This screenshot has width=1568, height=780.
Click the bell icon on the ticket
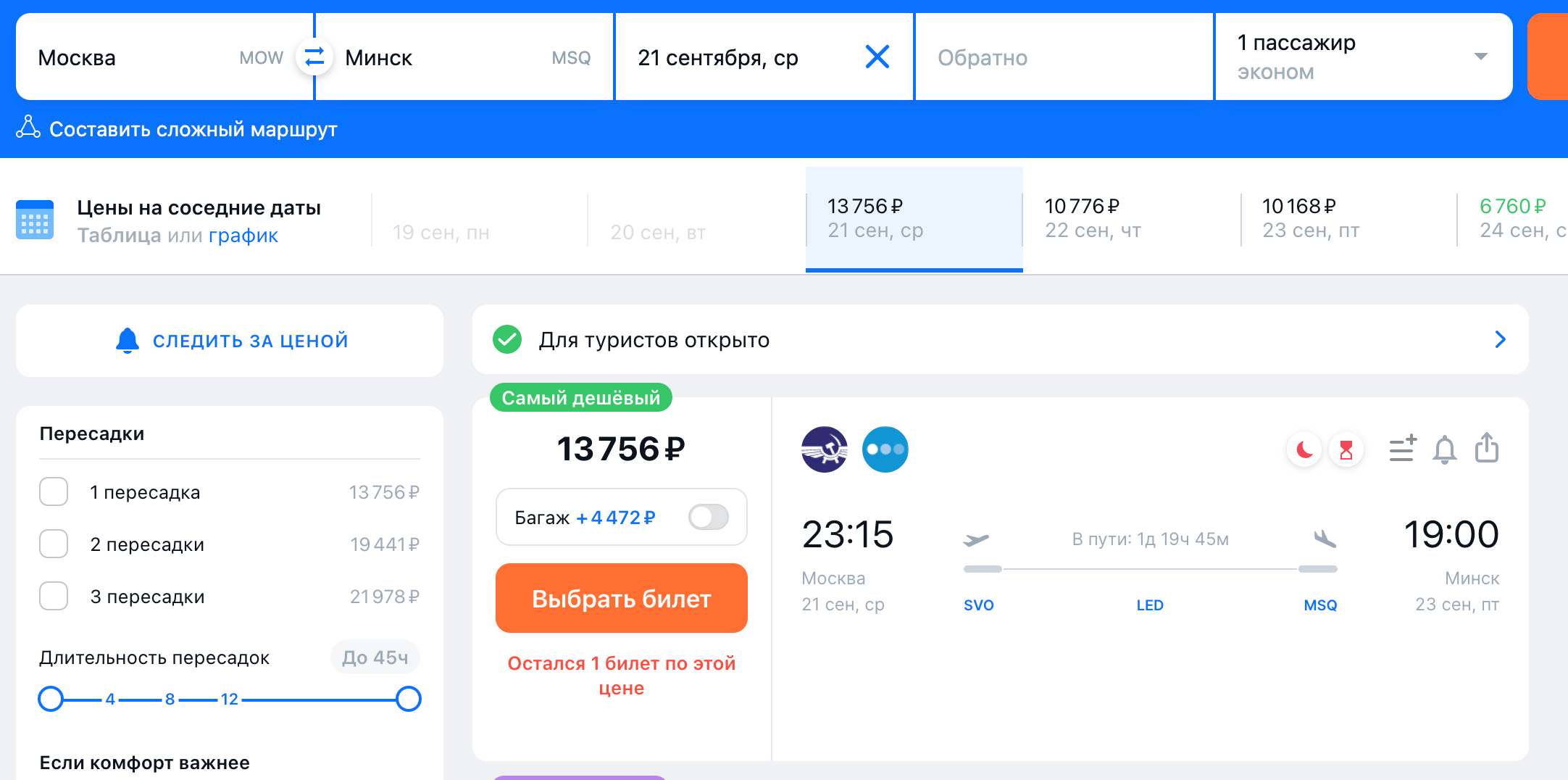pyautogui.click(x=1444, y=449)
